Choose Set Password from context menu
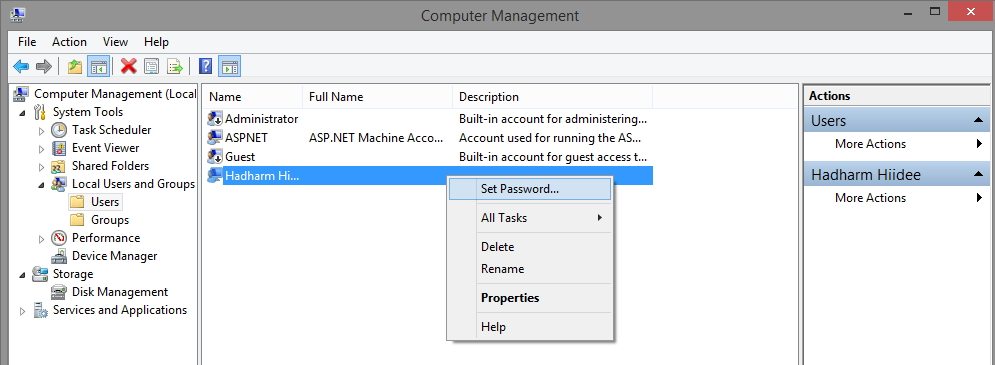Image resolution: width=995 pixels, height=365 pixels. pos(530,189)
